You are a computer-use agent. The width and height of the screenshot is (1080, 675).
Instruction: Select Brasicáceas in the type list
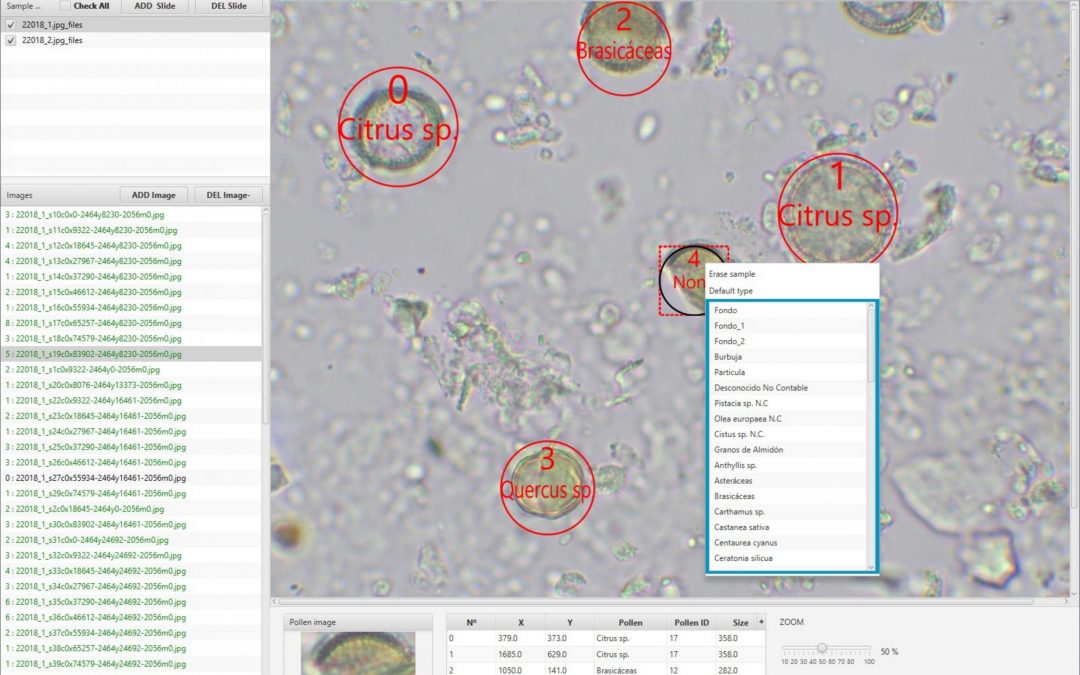(x=787, y=497)
